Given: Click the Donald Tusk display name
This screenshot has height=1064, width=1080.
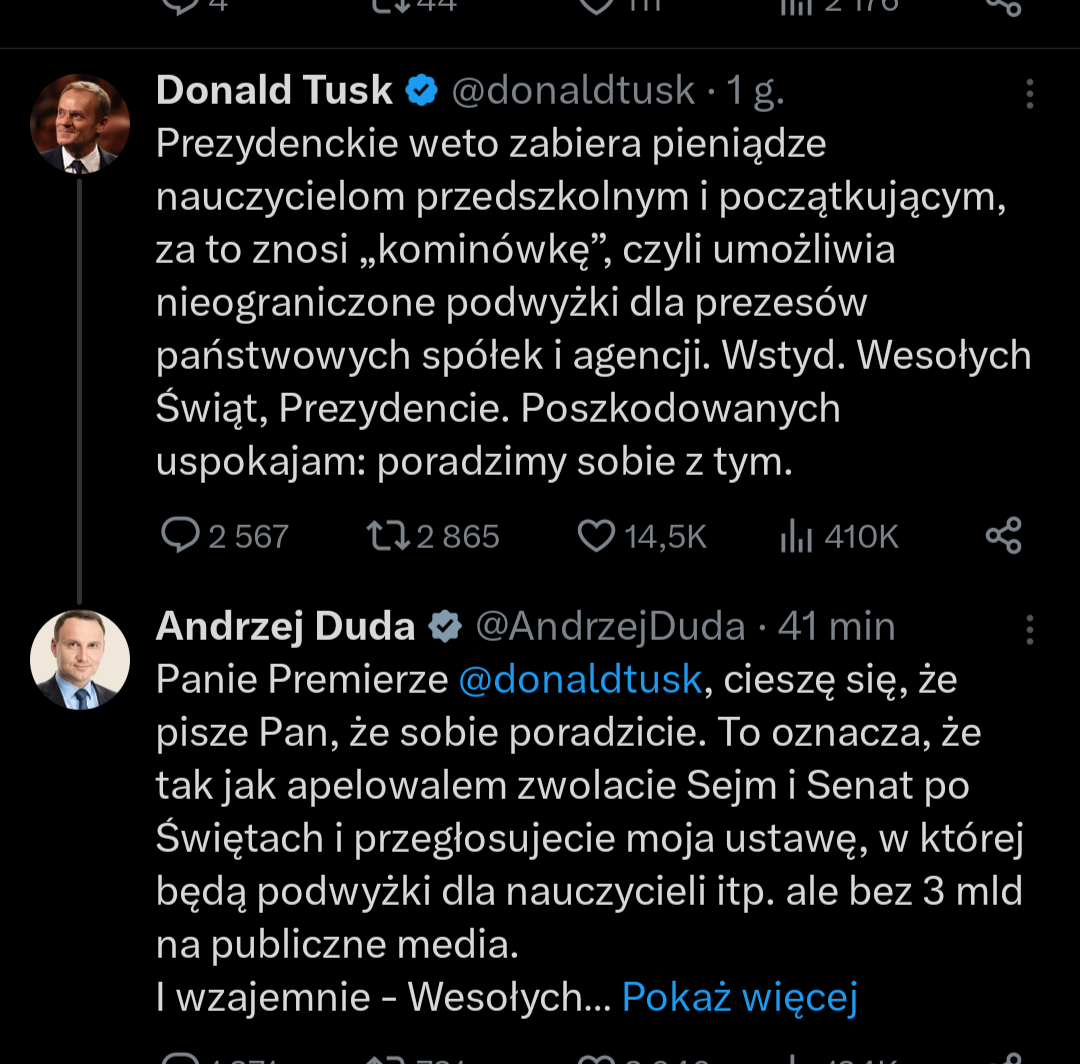Looking at the screenshot, I should tap(274, 91).
